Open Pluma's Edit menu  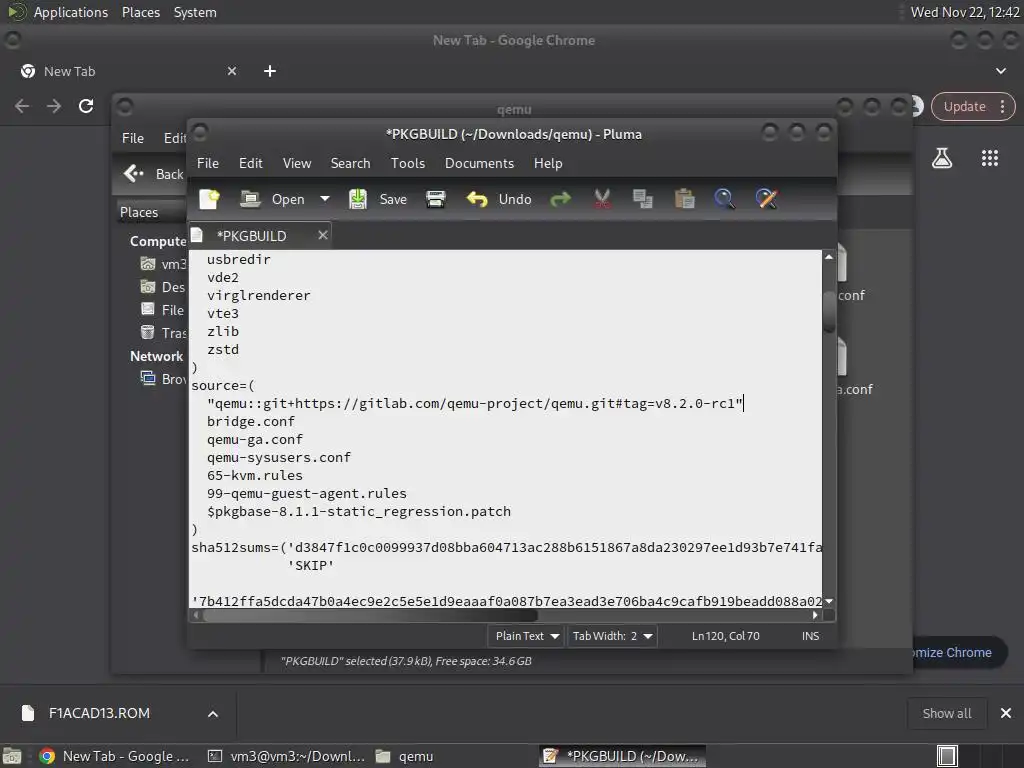251,163
